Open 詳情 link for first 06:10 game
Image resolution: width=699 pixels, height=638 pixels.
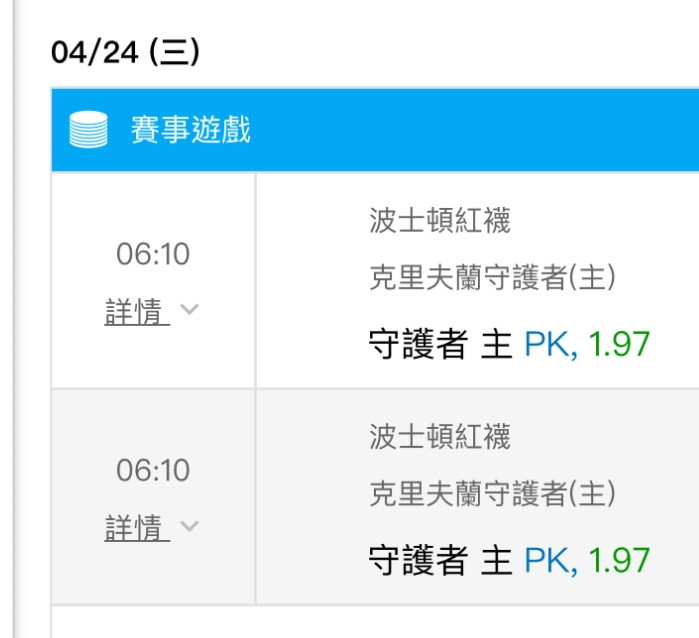137,312
